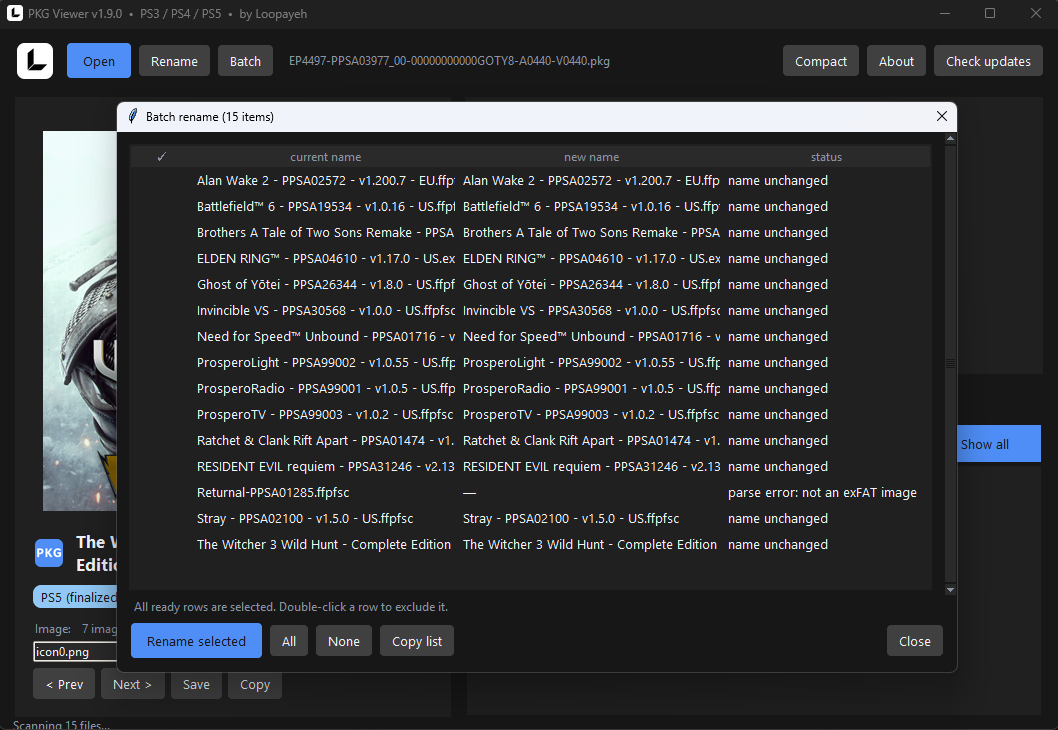Click the PS5 (finalized) badge

coord(76,597)
